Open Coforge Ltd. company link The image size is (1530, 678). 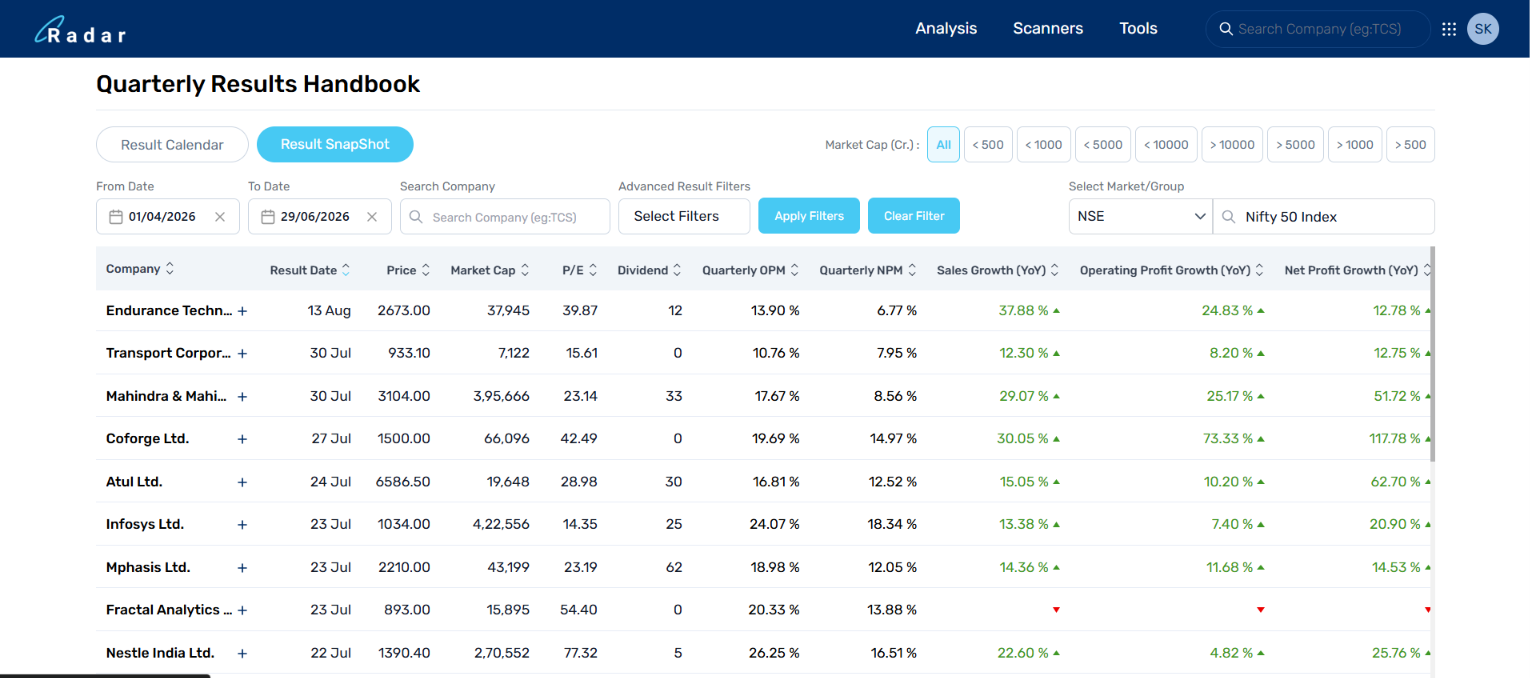[x=147, y=439]
